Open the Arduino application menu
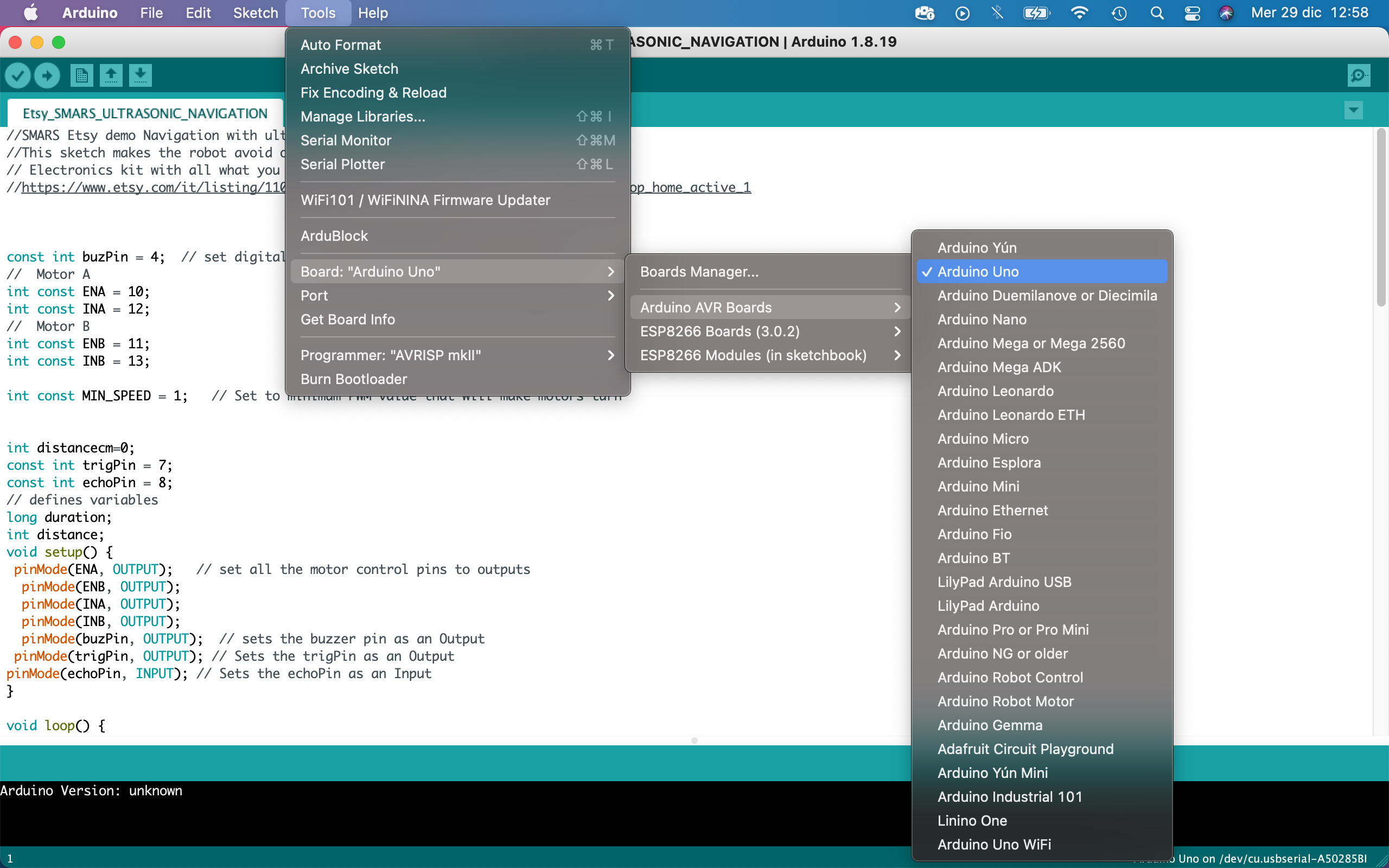Screen dimensions: 1389x868 click(x=90, y=12)
